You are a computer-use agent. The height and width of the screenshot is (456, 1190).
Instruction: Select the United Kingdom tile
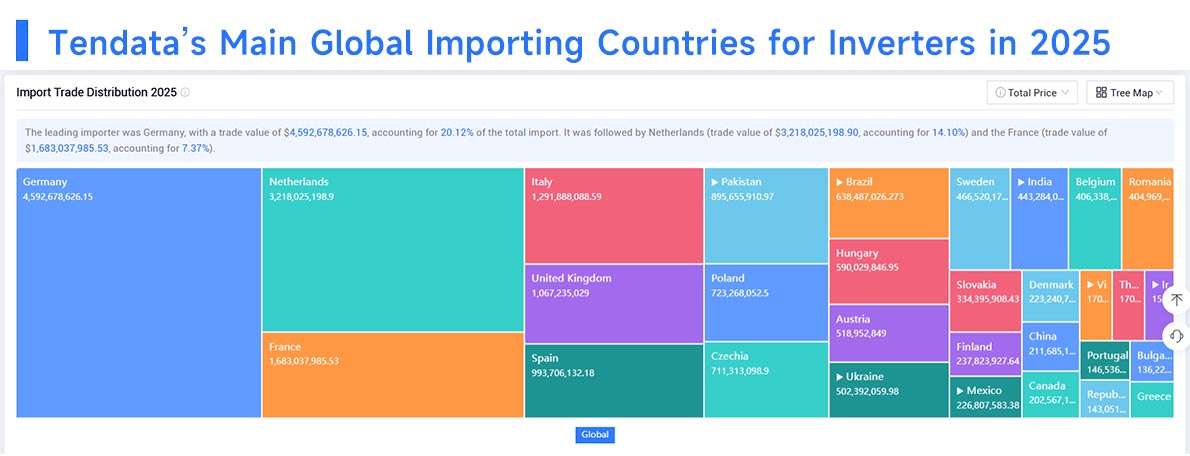click(x=614, y=303)
